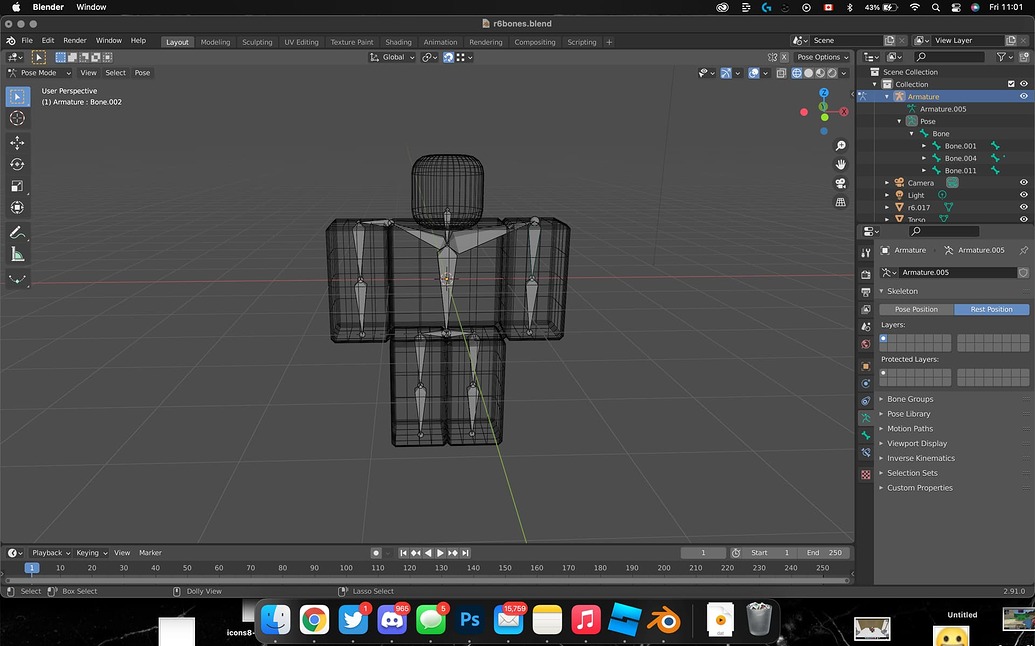Switch to Wireframe viewport shading
1035x646 pixels.
click(x=797, y=73)
